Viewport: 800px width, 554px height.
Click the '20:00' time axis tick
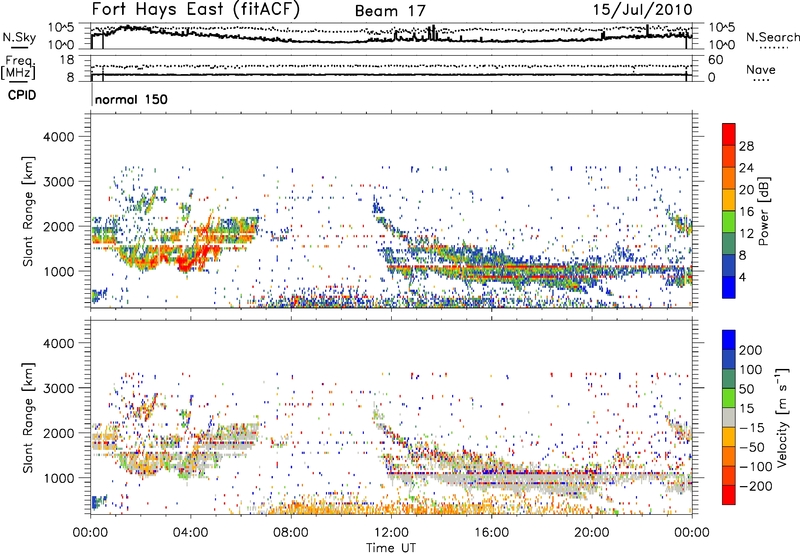(x=592, y=533)
